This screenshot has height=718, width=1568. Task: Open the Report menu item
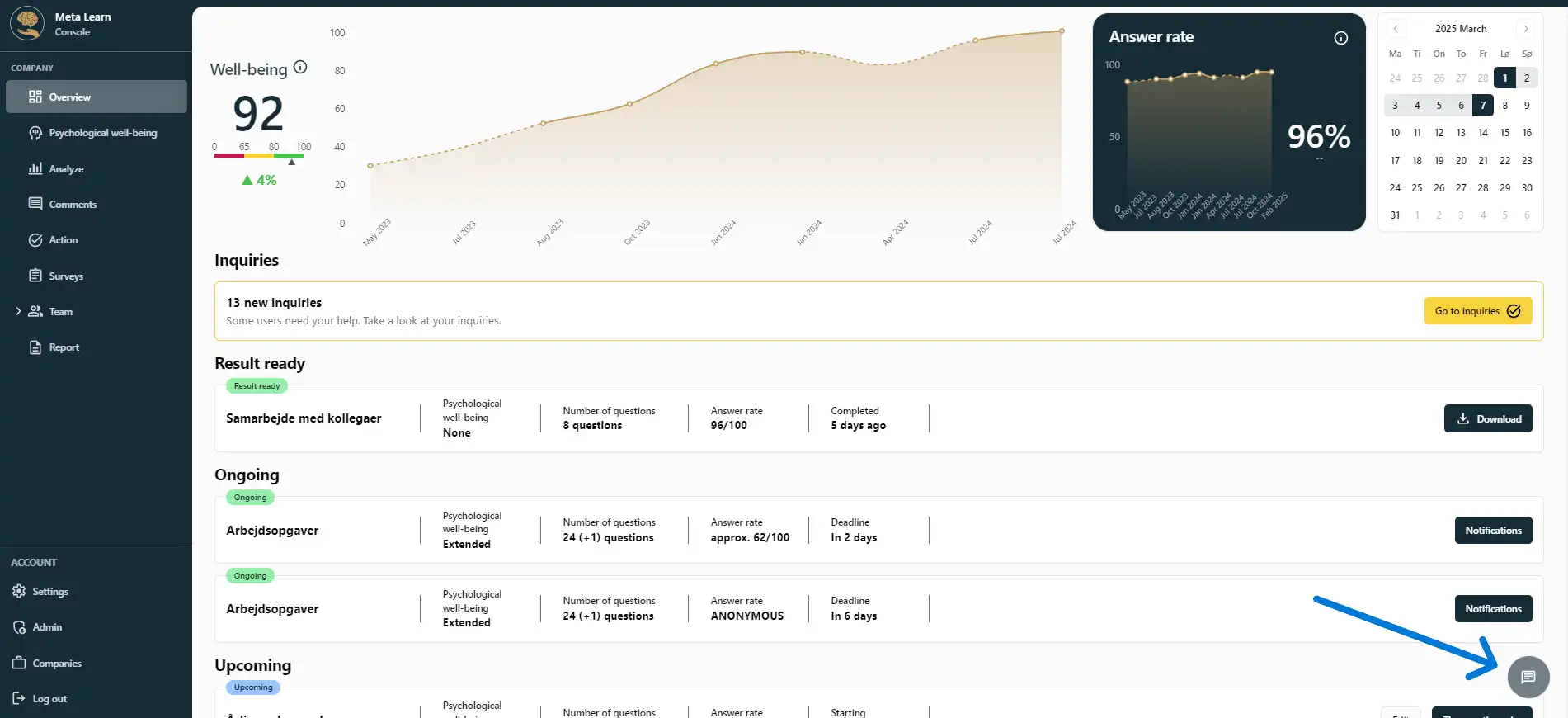[x=64, y=347]
